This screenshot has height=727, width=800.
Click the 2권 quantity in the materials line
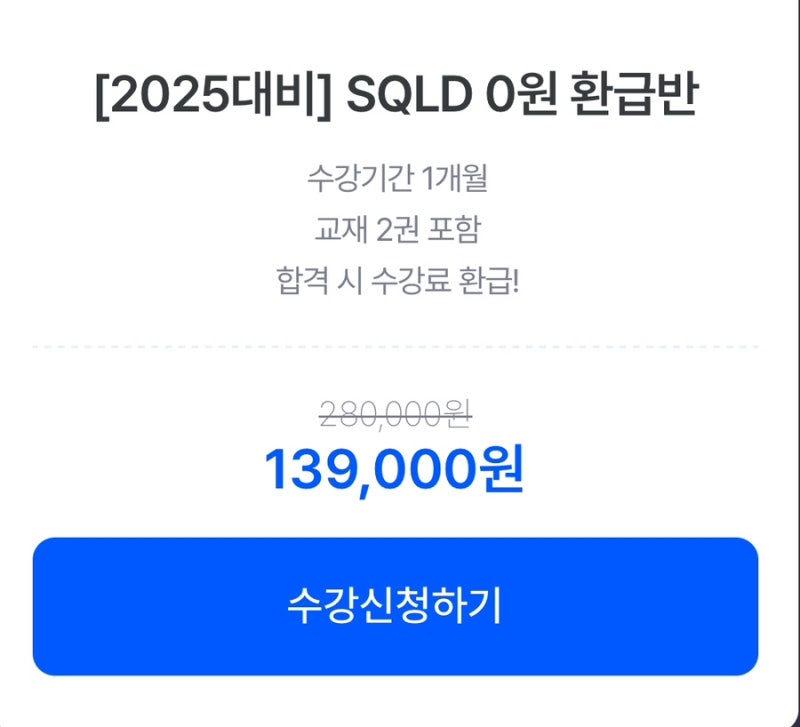(x=395, y=230)
